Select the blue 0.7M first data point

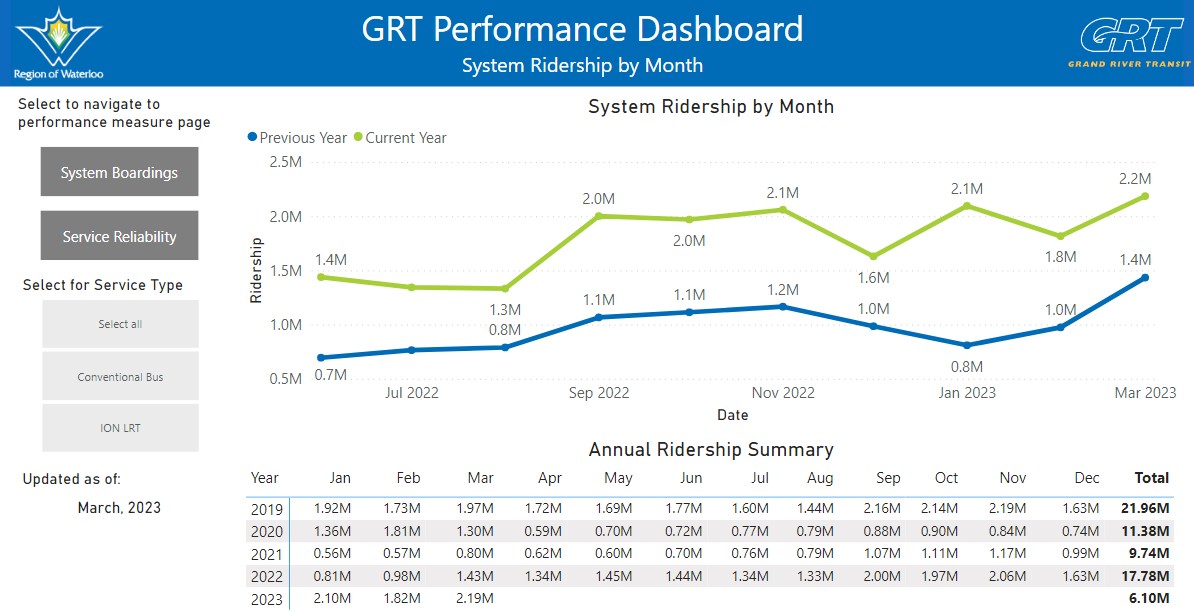(x=321, y=358)
